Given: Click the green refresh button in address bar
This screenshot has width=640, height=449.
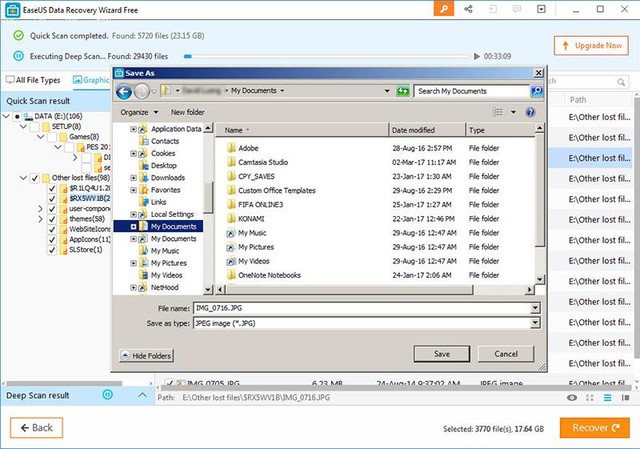Looking at the screenshot, I should tap(402, 91).
